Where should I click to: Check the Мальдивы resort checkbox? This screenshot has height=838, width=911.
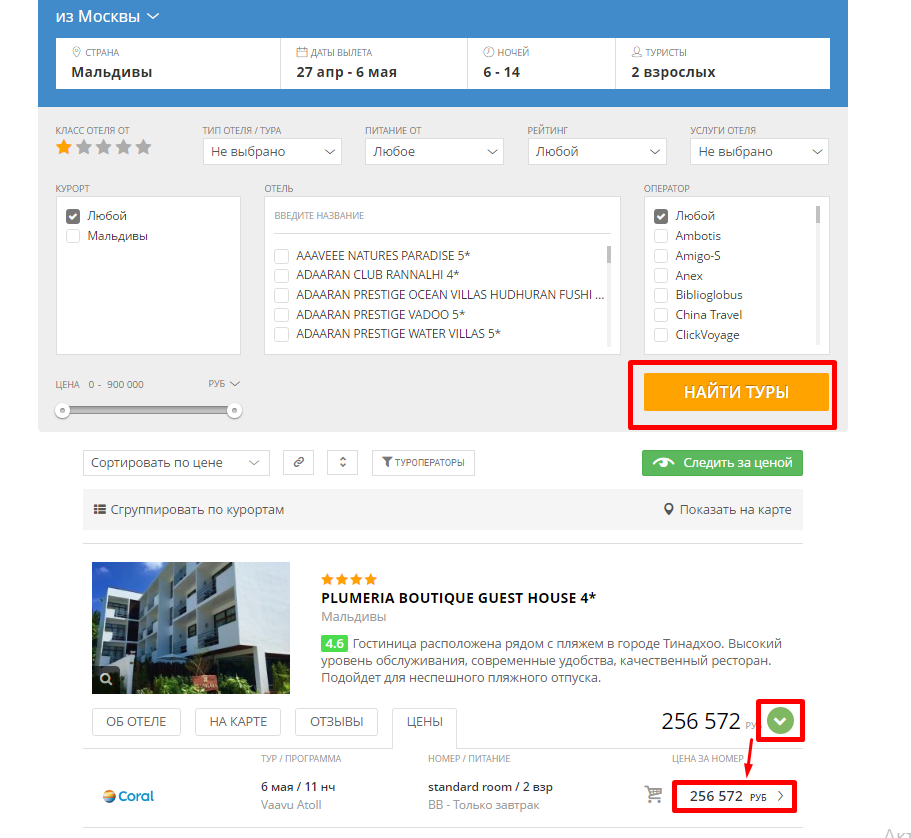click(73, 236)
